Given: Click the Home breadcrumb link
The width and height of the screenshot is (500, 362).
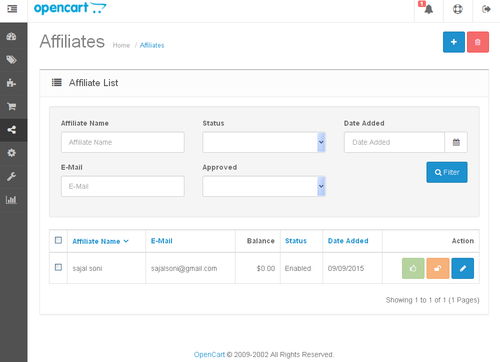Looking at the screenshot, I should click(x=121, y=45).
